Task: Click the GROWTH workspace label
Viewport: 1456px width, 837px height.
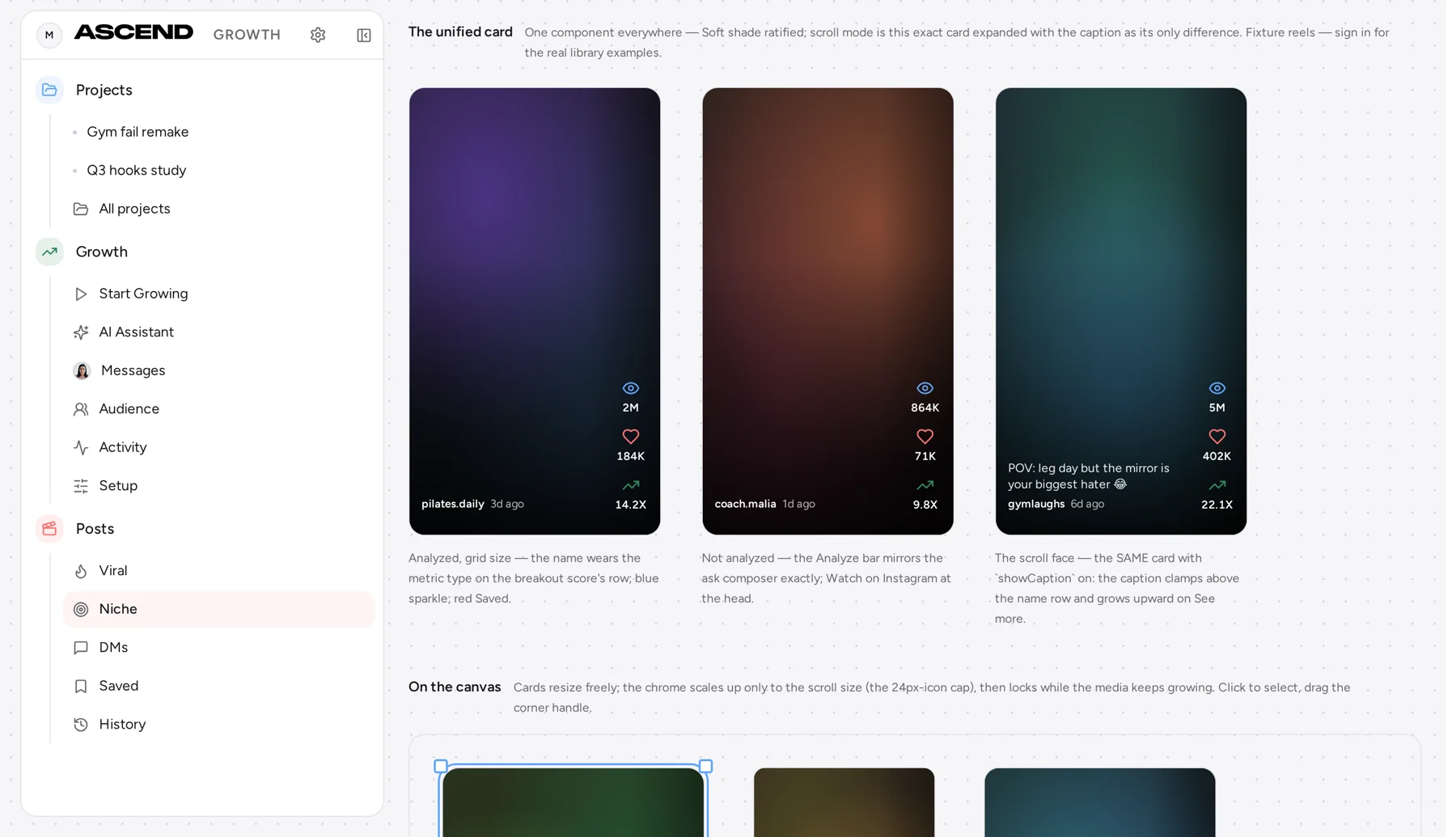Action: [247, 35]
